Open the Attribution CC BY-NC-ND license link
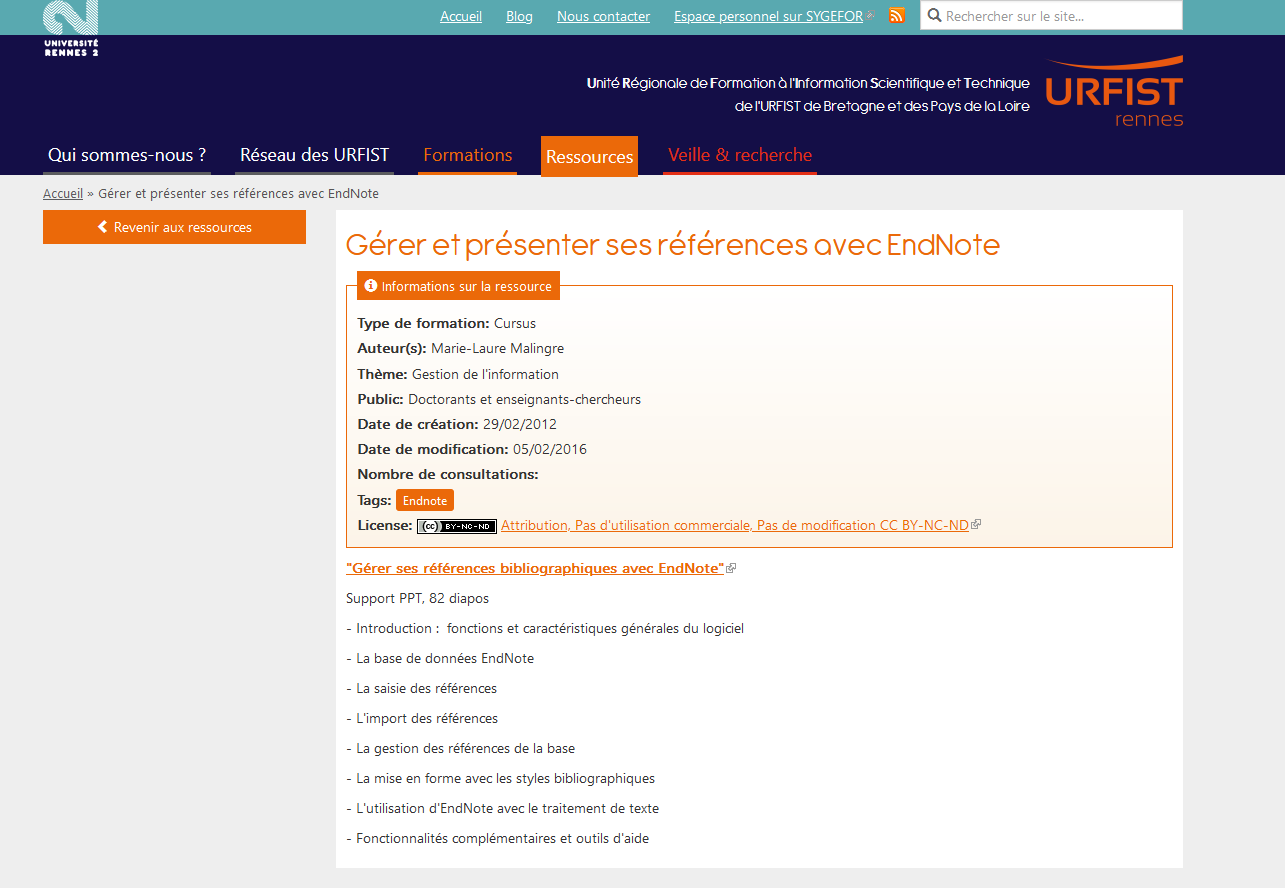The image size is (1285, 888). 735,526
